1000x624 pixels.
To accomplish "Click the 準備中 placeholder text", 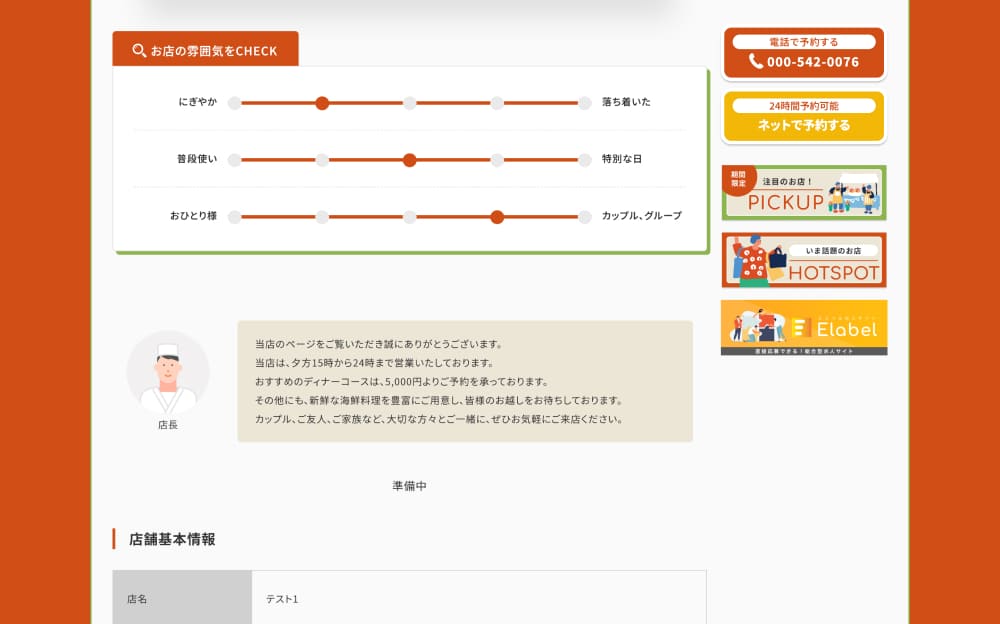I will tap(410, 483).
